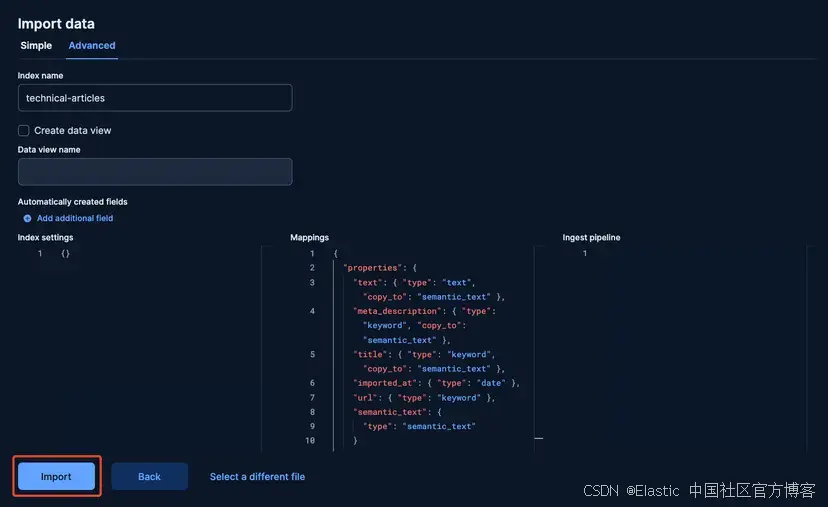The width and height of the screenshot is (828, 507).
Task: Click the Import button
Action: coord(57,476)
